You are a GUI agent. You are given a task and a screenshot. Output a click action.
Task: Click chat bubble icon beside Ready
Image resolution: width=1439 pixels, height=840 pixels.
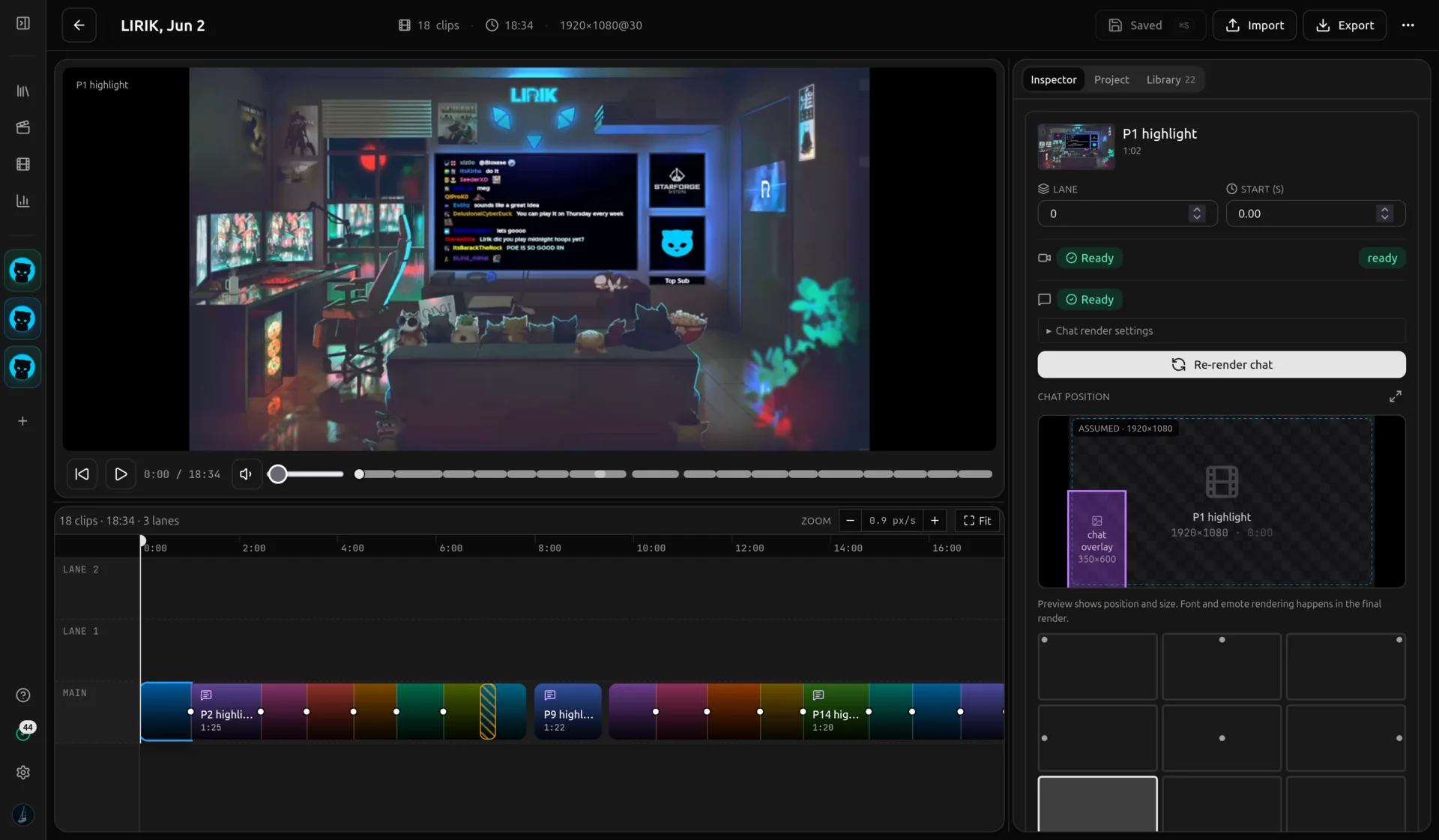click(x=1044, y=300)
